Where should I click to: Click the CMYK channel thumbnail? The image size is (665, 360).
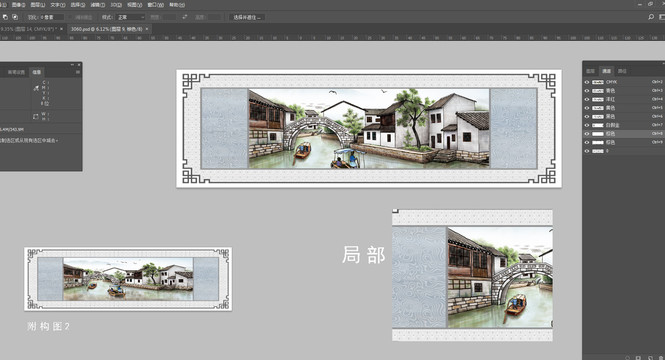click(x=598, y=82)
